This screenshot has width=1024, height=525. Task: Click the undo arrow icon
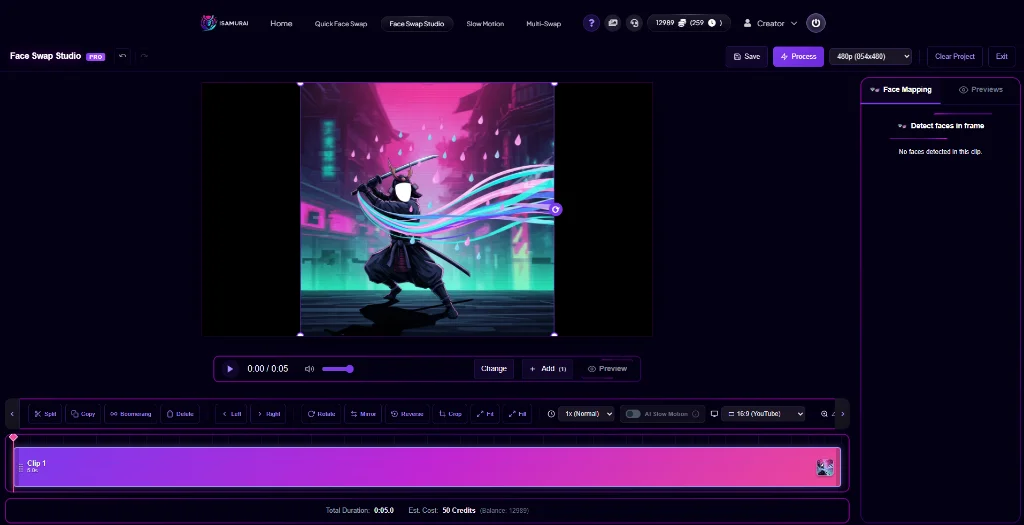(122, 56)
